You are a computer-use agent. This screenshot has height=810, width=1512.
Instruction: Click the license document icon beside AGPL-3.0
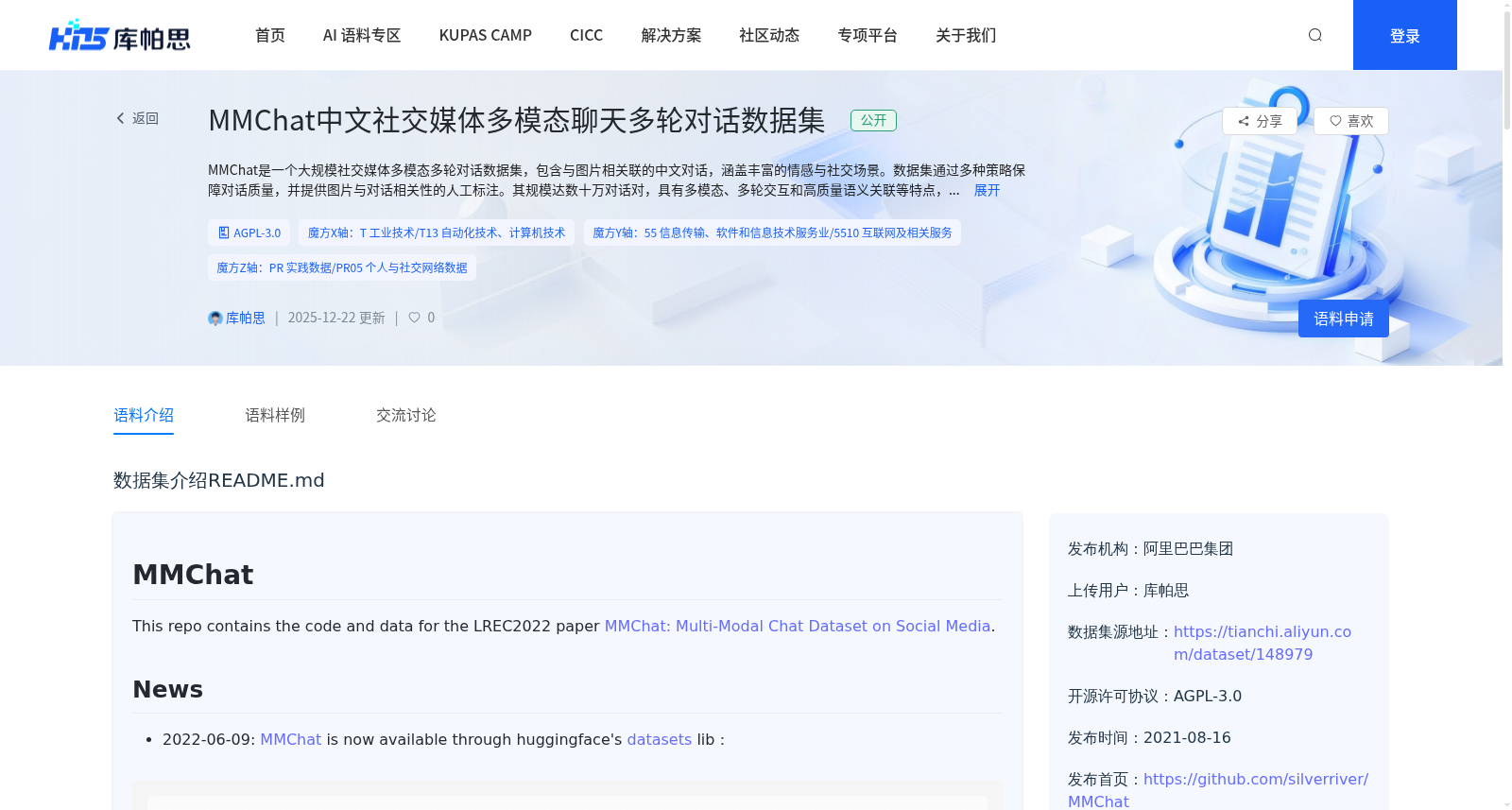pyautogui.click(x=224, y=233)
